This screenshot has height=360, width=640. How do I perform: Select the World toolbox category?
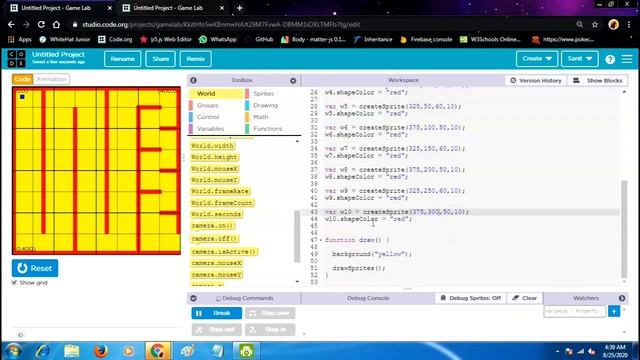coord(217,93)
